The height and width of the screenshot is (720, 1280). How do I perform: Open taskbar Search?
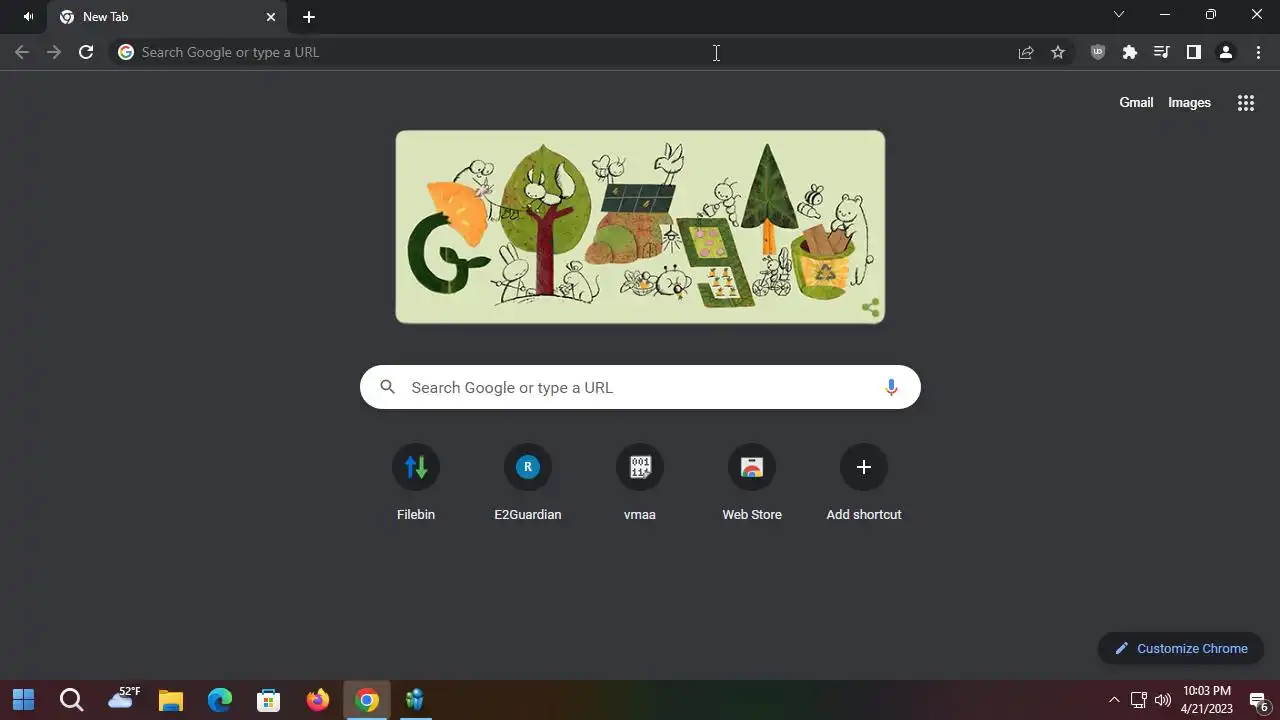click(x=72, y=699)
